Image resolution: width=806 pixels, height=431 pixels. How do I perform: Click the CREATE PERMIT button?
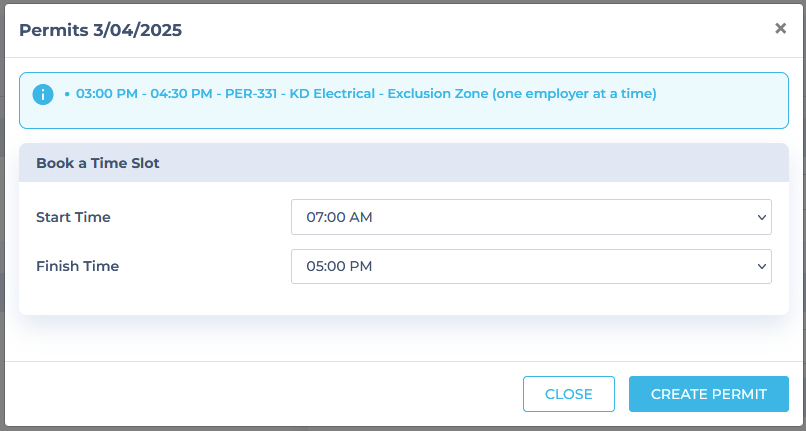[x=708, y=394]
